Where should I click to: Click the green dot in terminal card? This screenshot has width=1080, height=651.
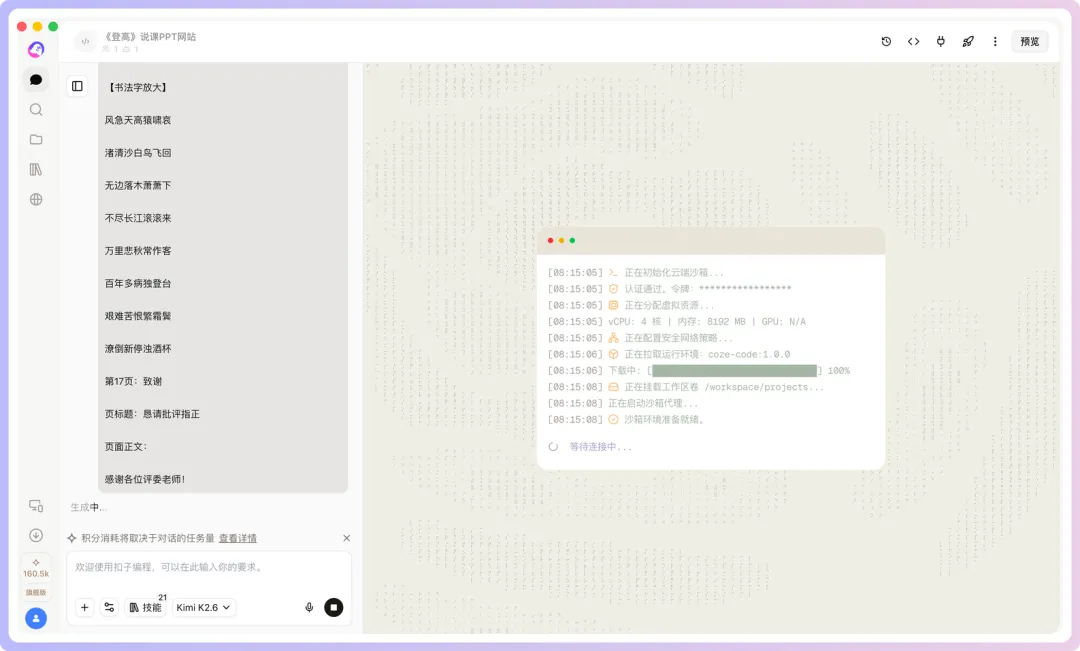[x=572, y=240]
